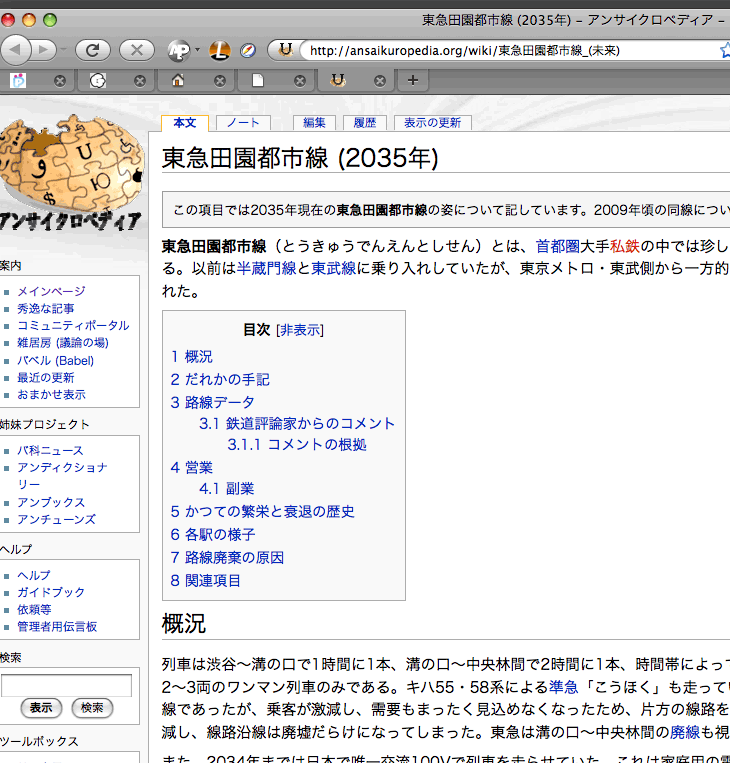Close the blank page browser tab
This screenshot has width=730, height=763.
tap(300, 81)
